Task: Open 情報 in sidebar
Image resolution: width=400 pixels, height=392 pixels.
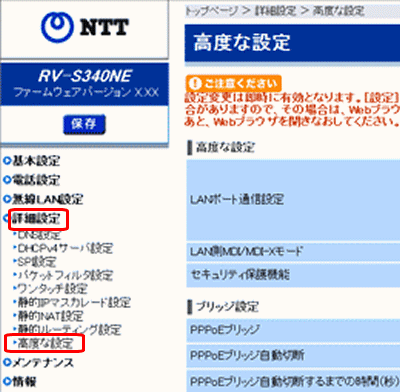Action: click(24, 382)
